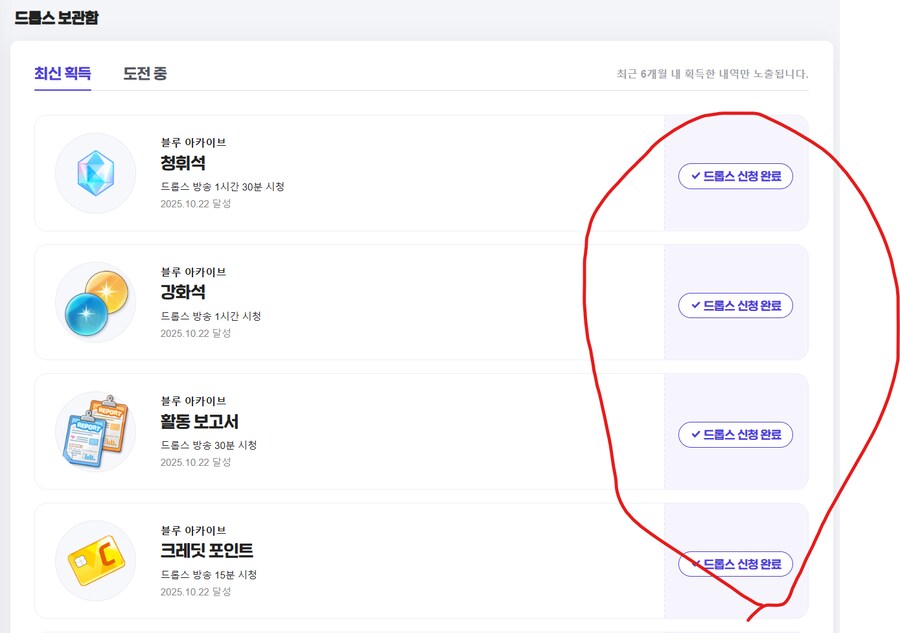Click 드롭스 신청 완료 on the 청휘석 row
The image size is (900, 633).
click(736, 176)
